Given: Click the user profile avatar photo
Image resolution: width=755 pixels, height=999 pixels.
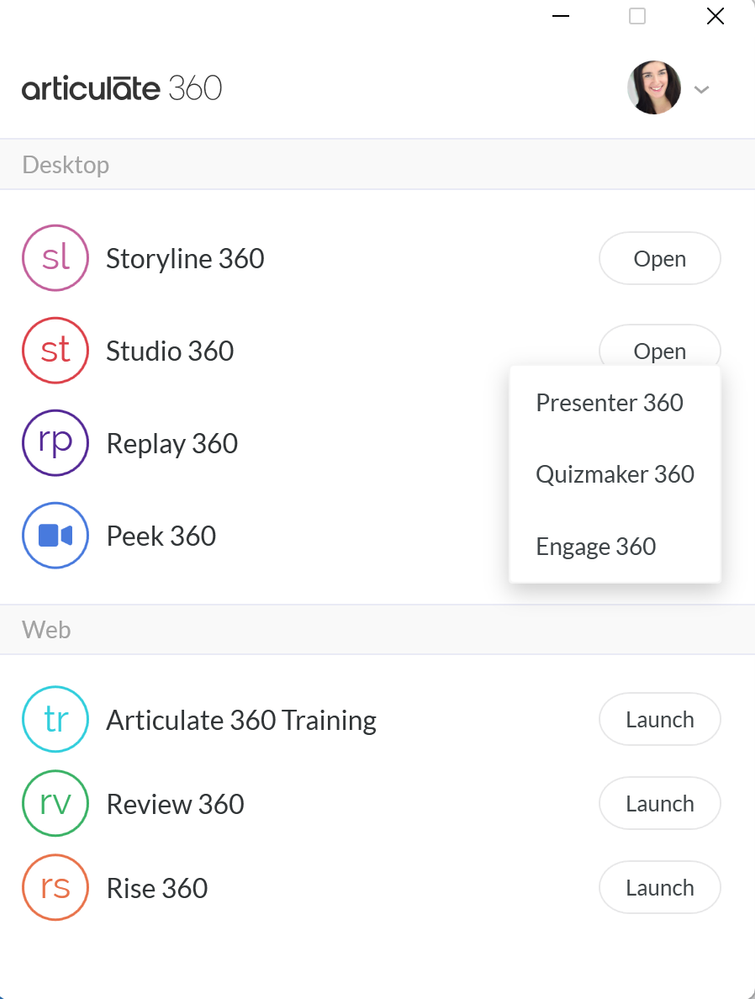Looking at the screenshot, I should click(x=654, y=88).
